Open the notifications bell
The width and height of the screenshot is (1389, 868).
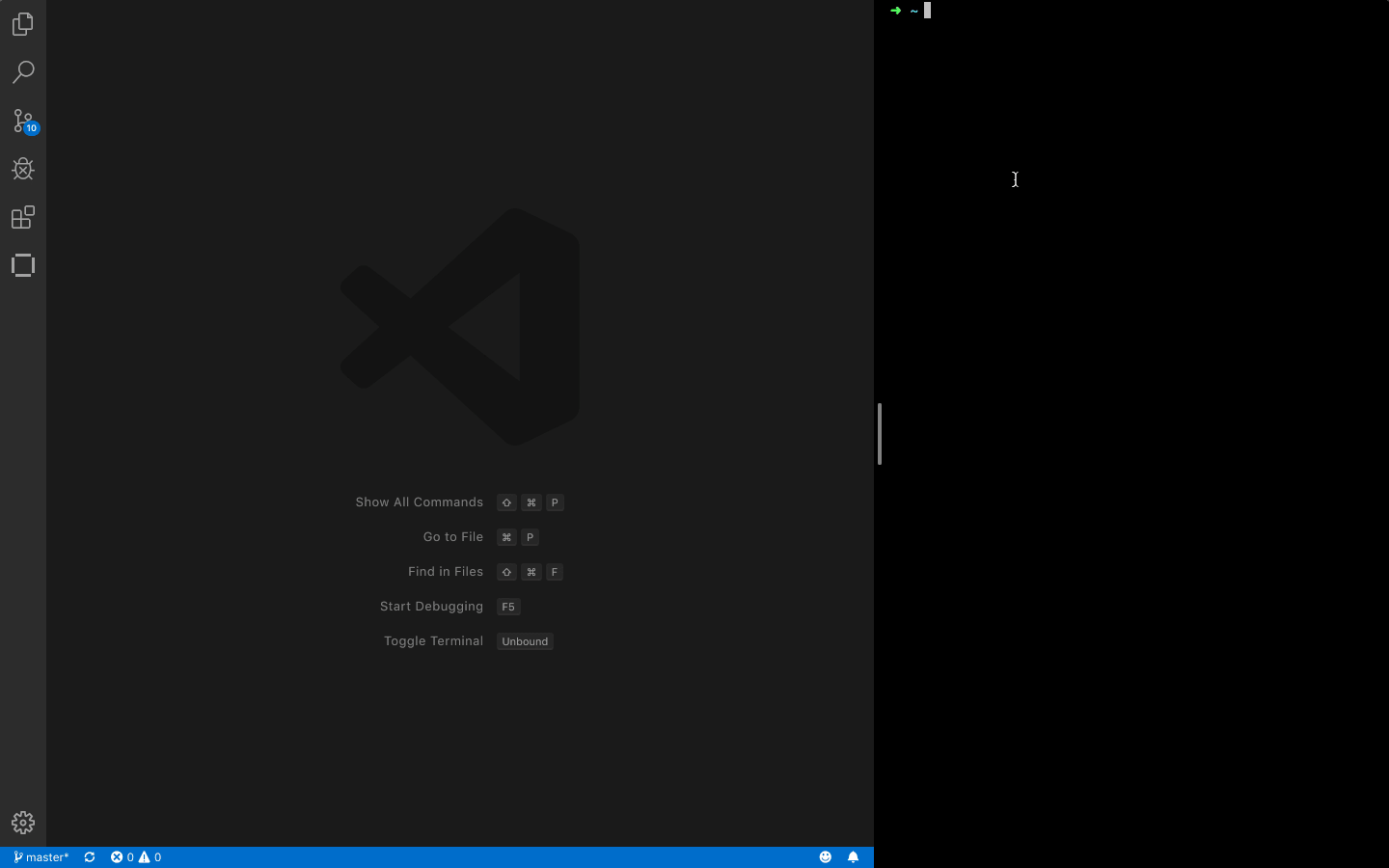click(853, 857)
